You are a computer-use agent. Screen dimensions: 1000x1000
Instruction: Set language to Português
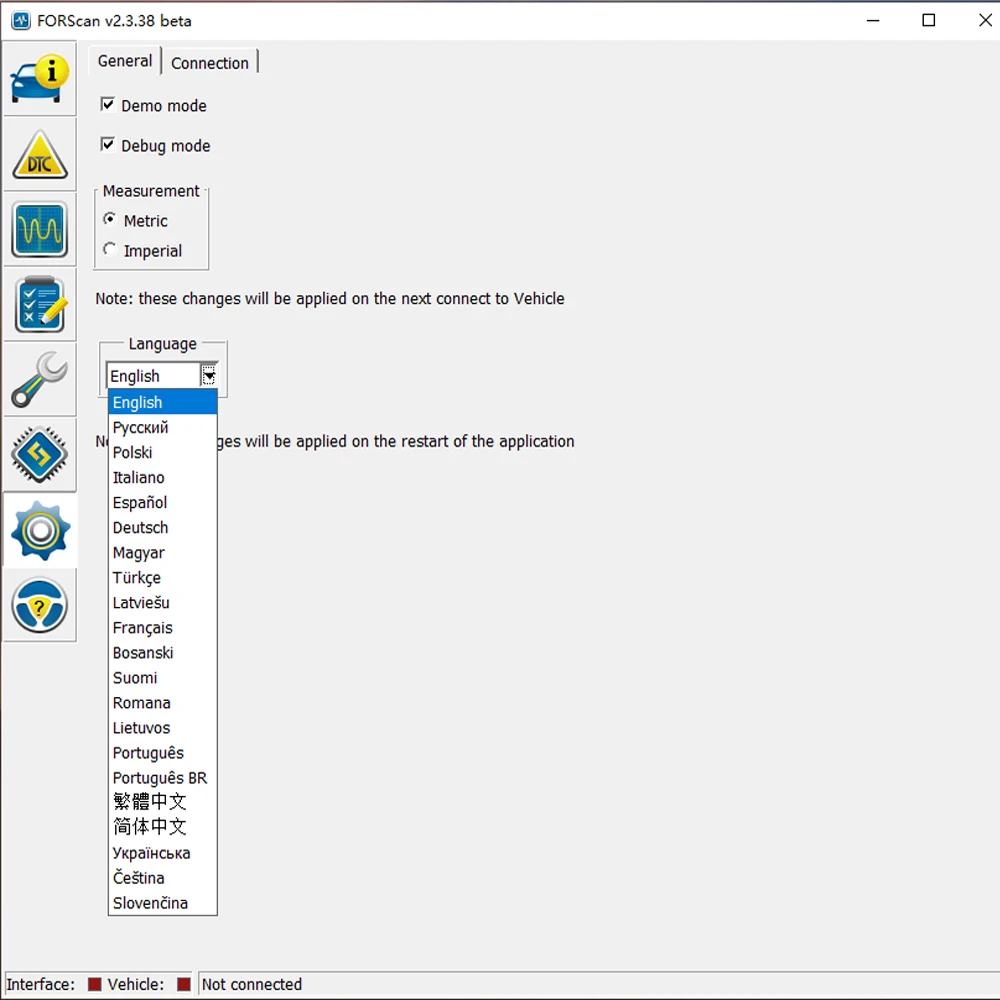[x=163, y=753]
